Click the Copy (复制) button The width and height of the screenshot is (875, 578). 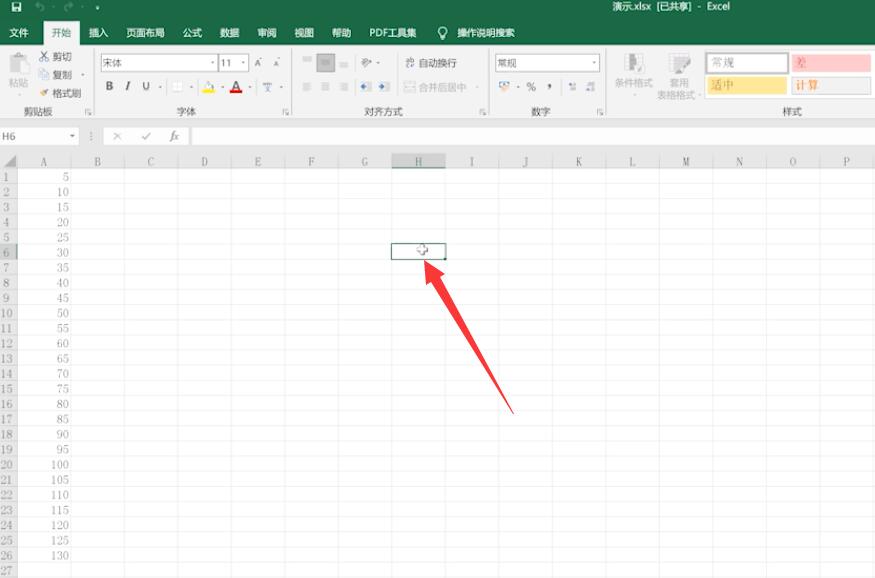tap(56, 75)
